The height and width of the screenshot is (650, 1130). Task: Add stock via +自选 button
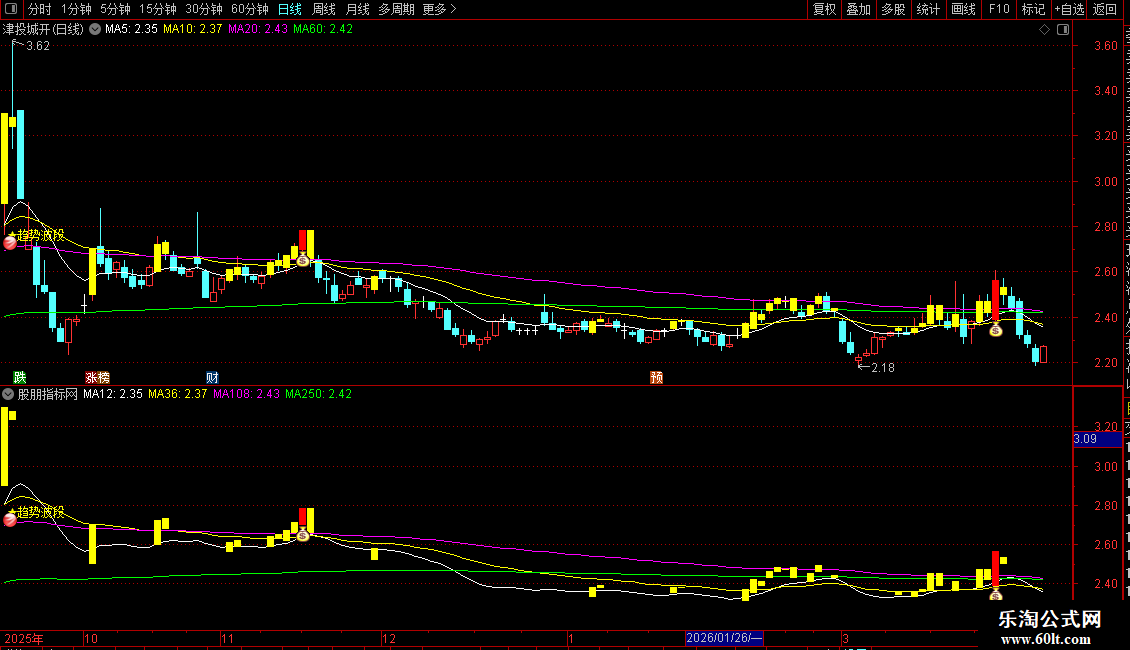point(1069,9)
